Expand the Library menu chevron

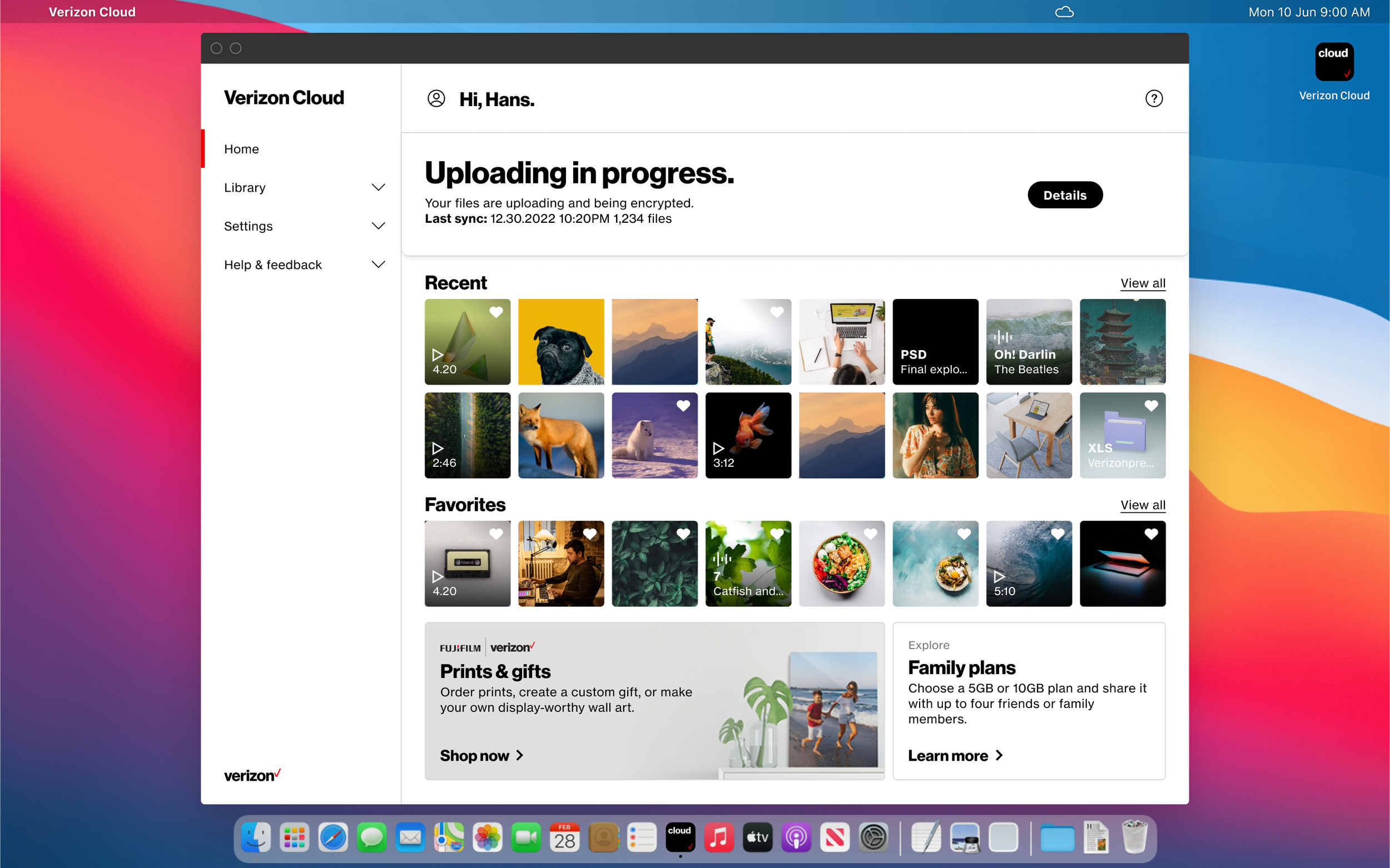click(x=378, y=188)
